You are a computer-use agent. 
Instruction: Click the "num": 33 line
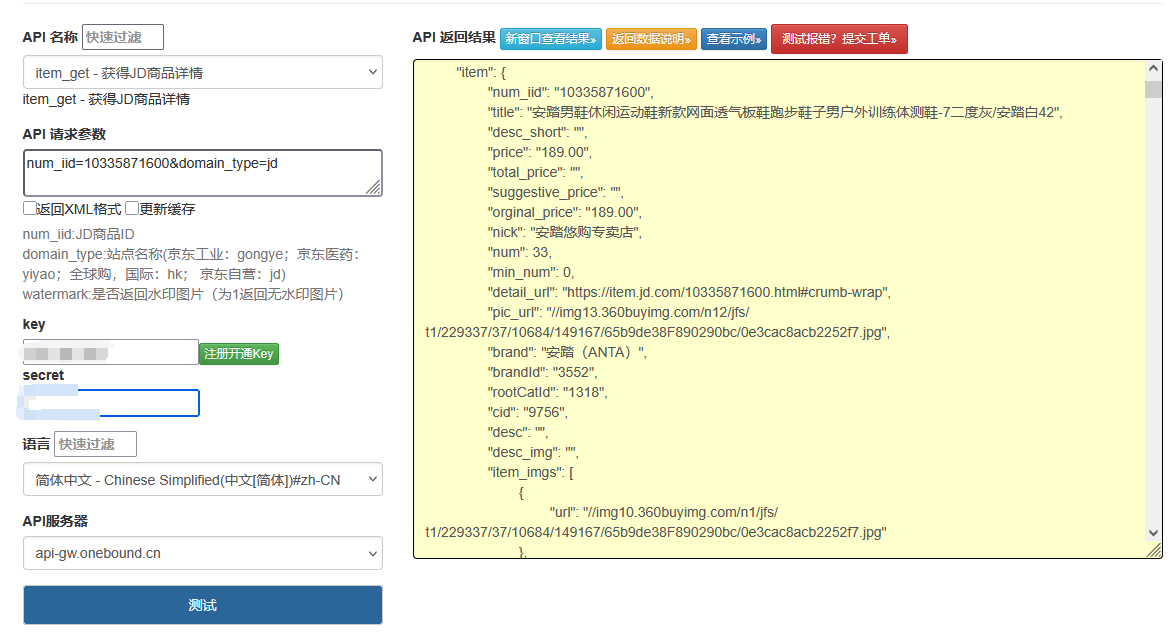(x=520, y=252)
